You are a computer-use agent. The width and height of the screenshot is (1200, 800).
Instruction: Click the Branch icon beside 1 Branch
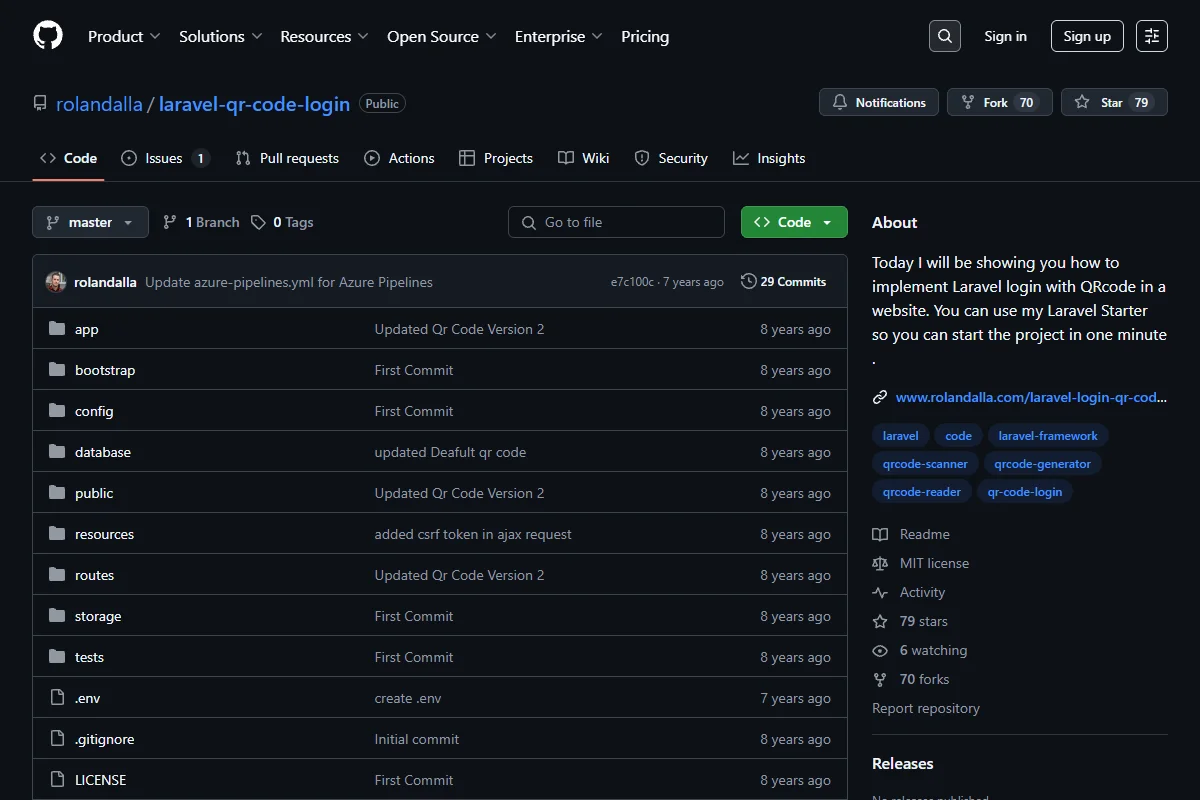pos(170,222)
